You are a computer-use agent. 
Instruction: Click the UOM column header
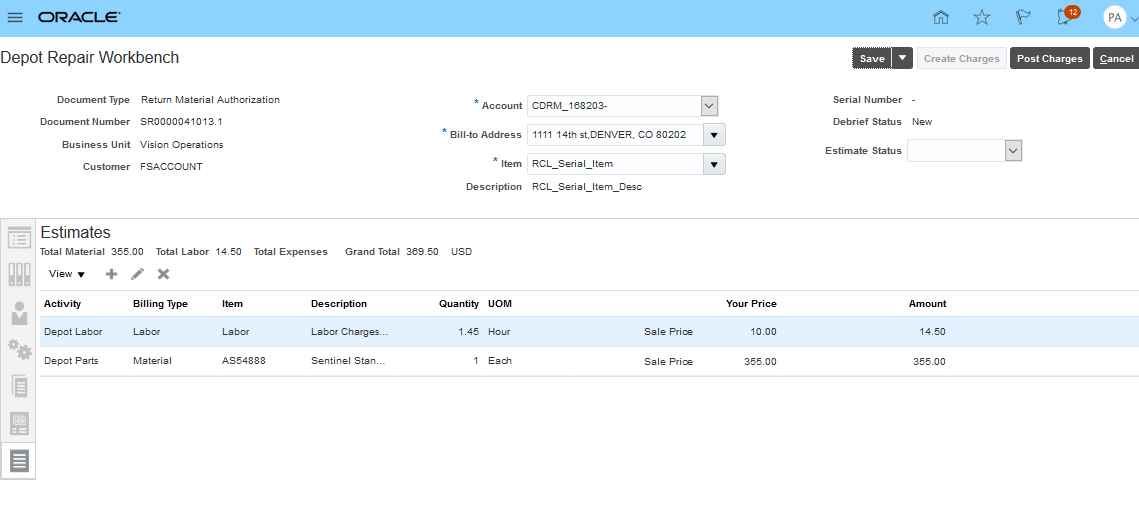[500, 304]
